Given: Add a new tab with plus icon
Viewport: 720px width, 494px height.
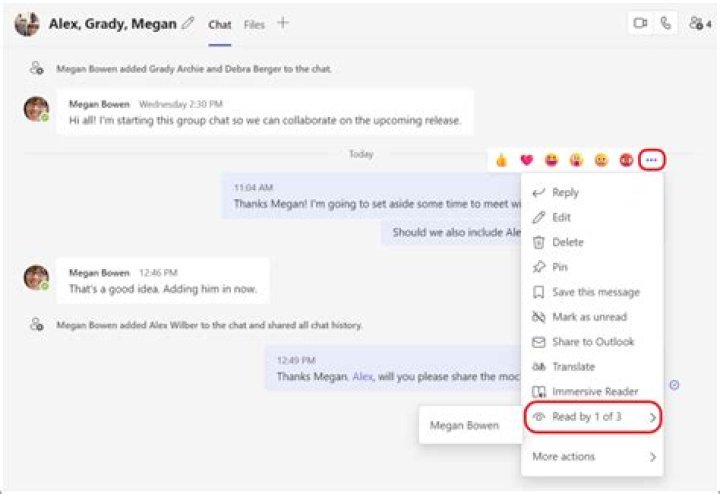Looking at the screenshot, I should tap(283, 23).
